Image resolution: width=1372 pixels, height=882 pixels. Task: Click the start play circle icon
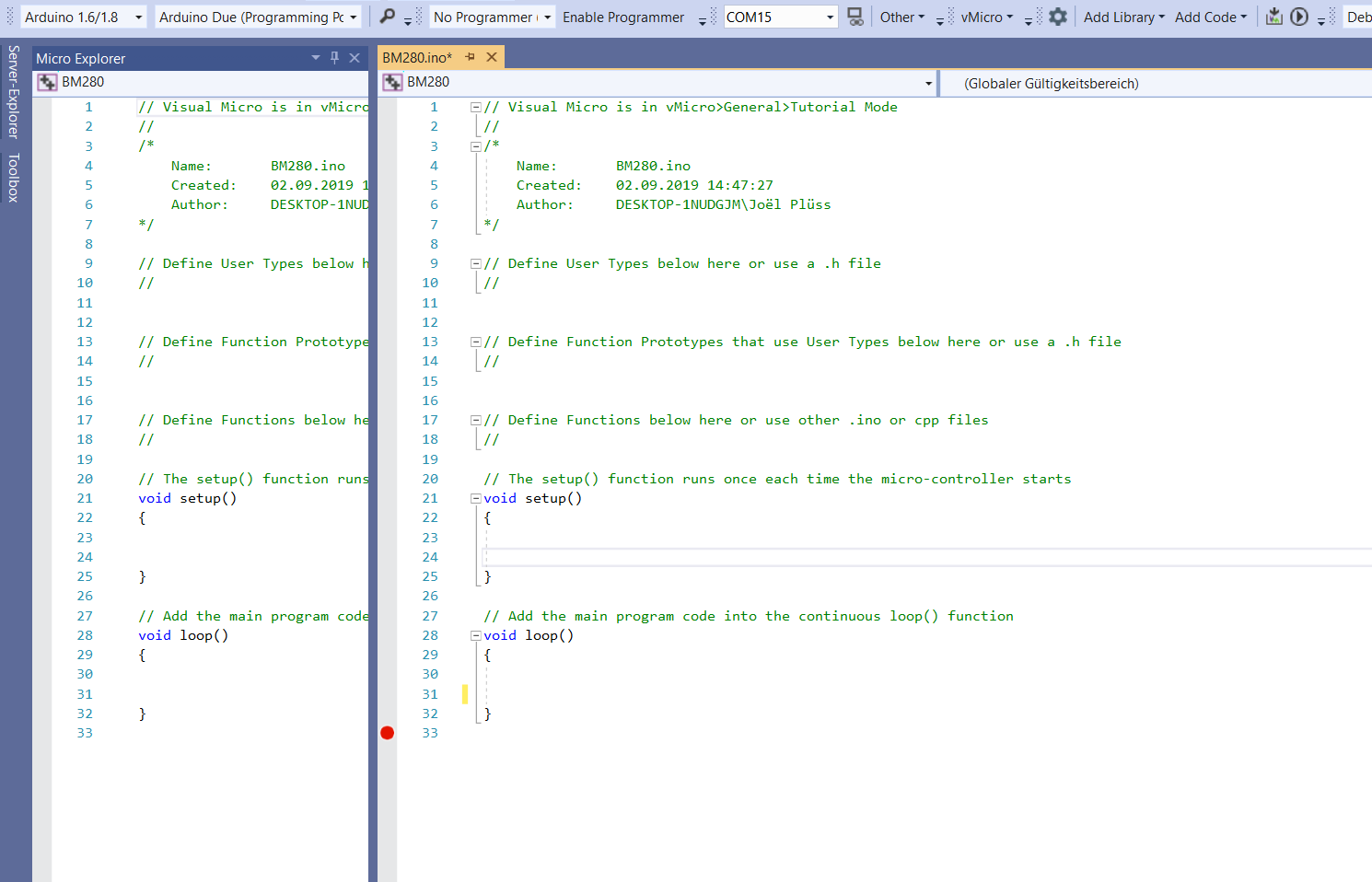tap(1299, 17)
